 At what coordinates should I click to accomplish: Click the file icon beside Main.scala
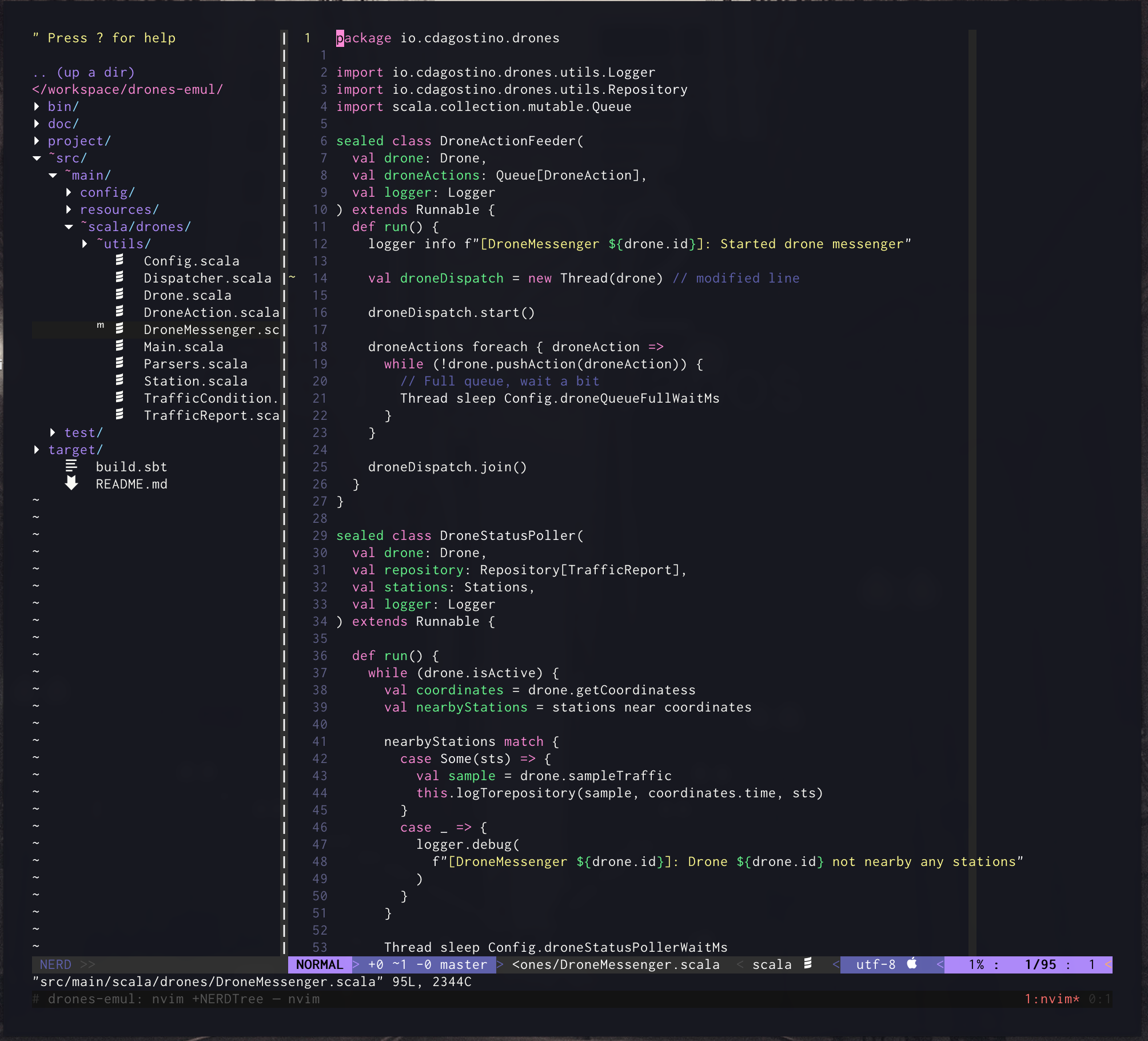click(x=119, y=346)
